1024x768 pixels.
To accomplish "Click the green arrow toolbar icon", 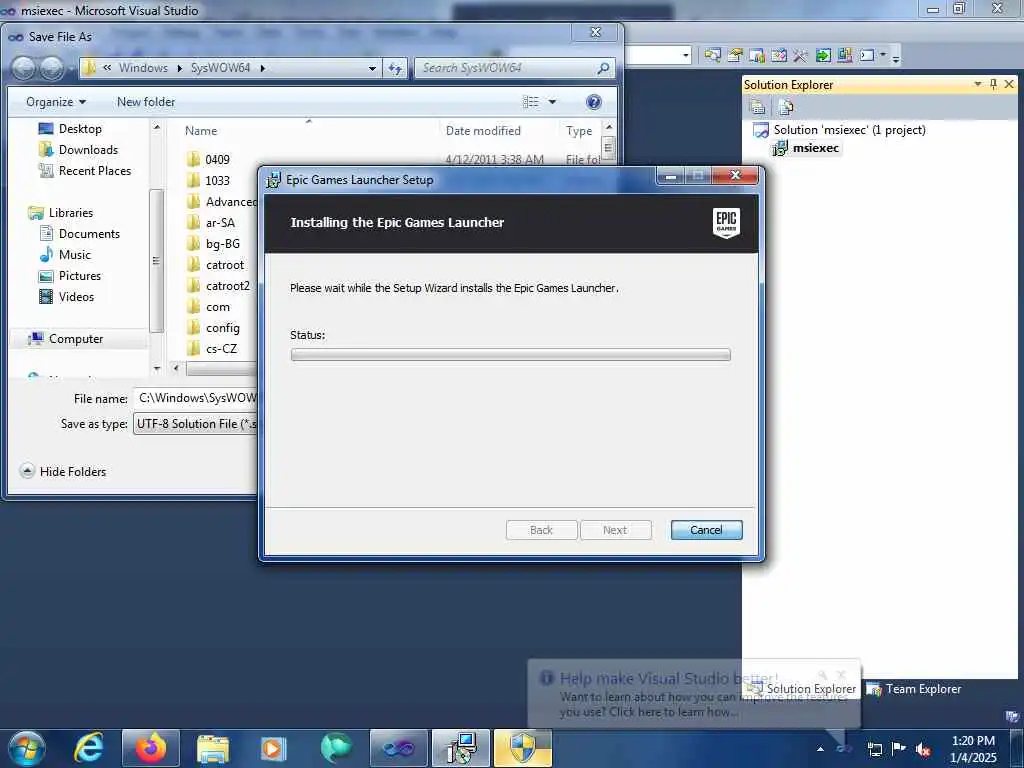I will tap(823, 56).
